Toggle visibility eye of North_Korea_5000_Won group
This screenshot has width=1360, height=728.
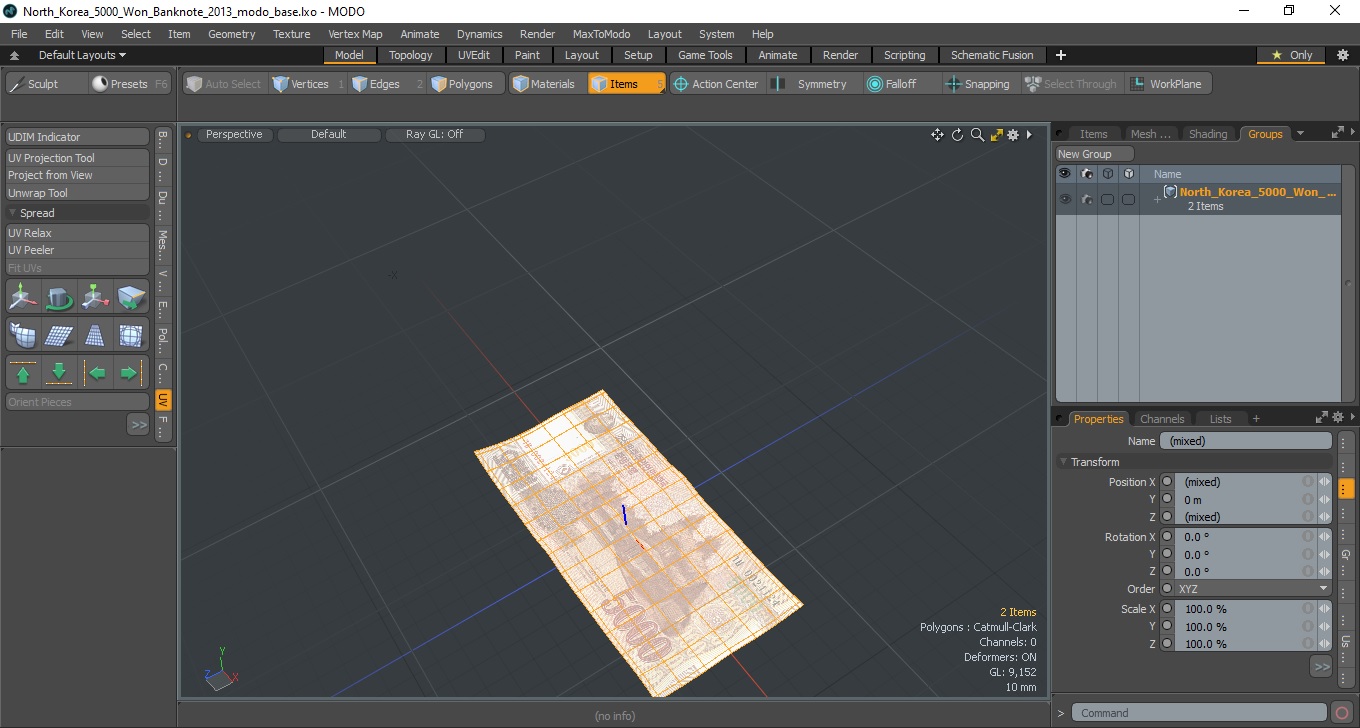pos(1065,199)
